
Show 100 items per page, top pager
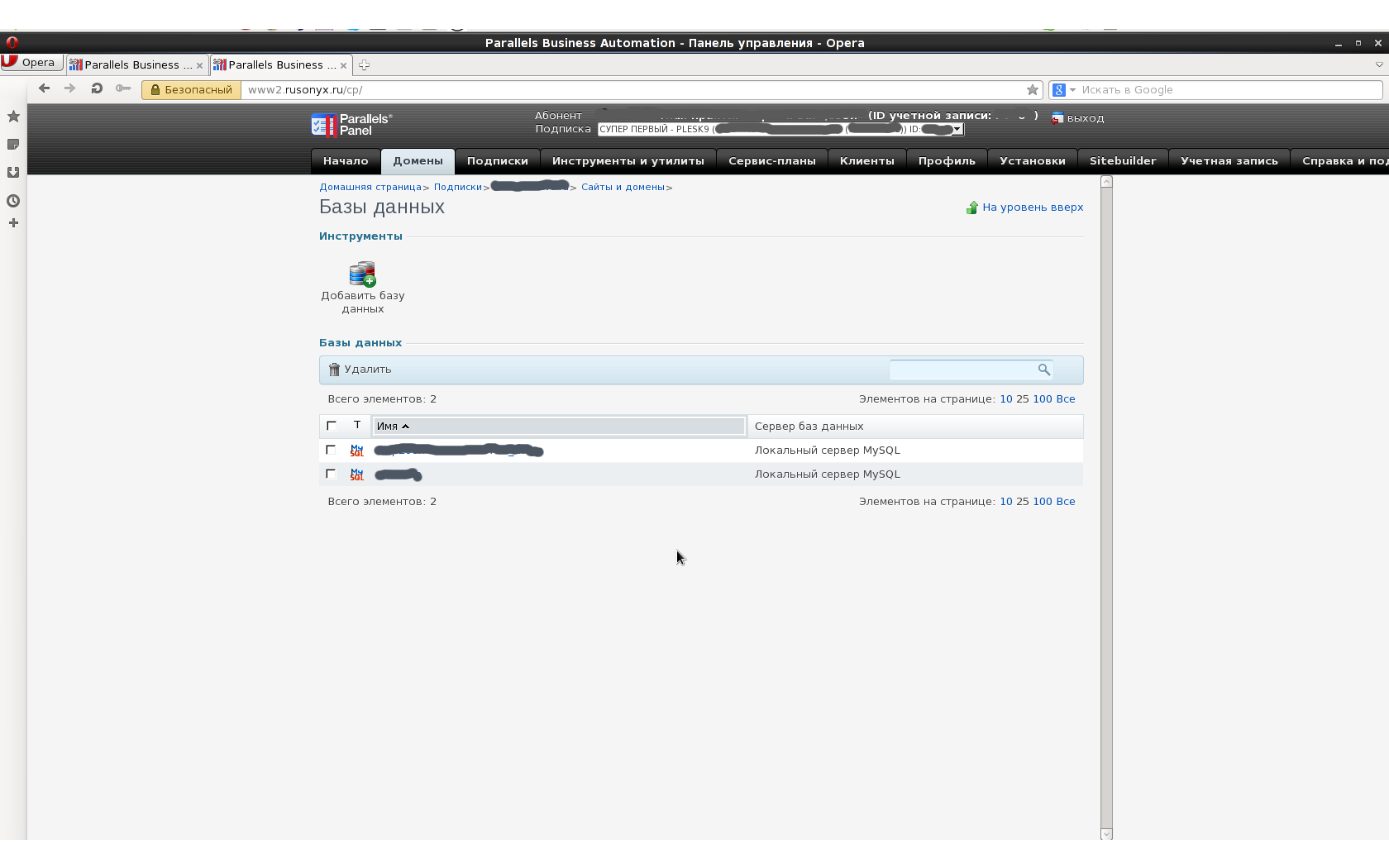coord(1043,399)
